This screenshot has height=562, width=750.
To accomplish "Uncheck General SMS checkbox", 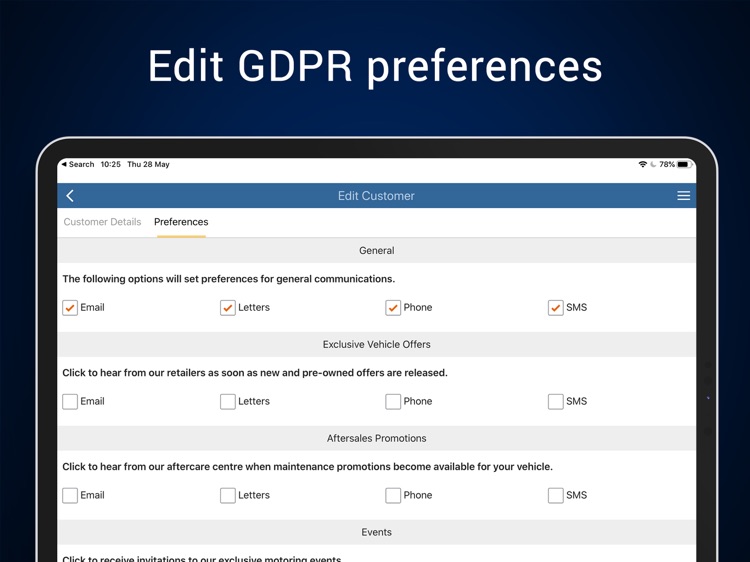I will (555, 308).
